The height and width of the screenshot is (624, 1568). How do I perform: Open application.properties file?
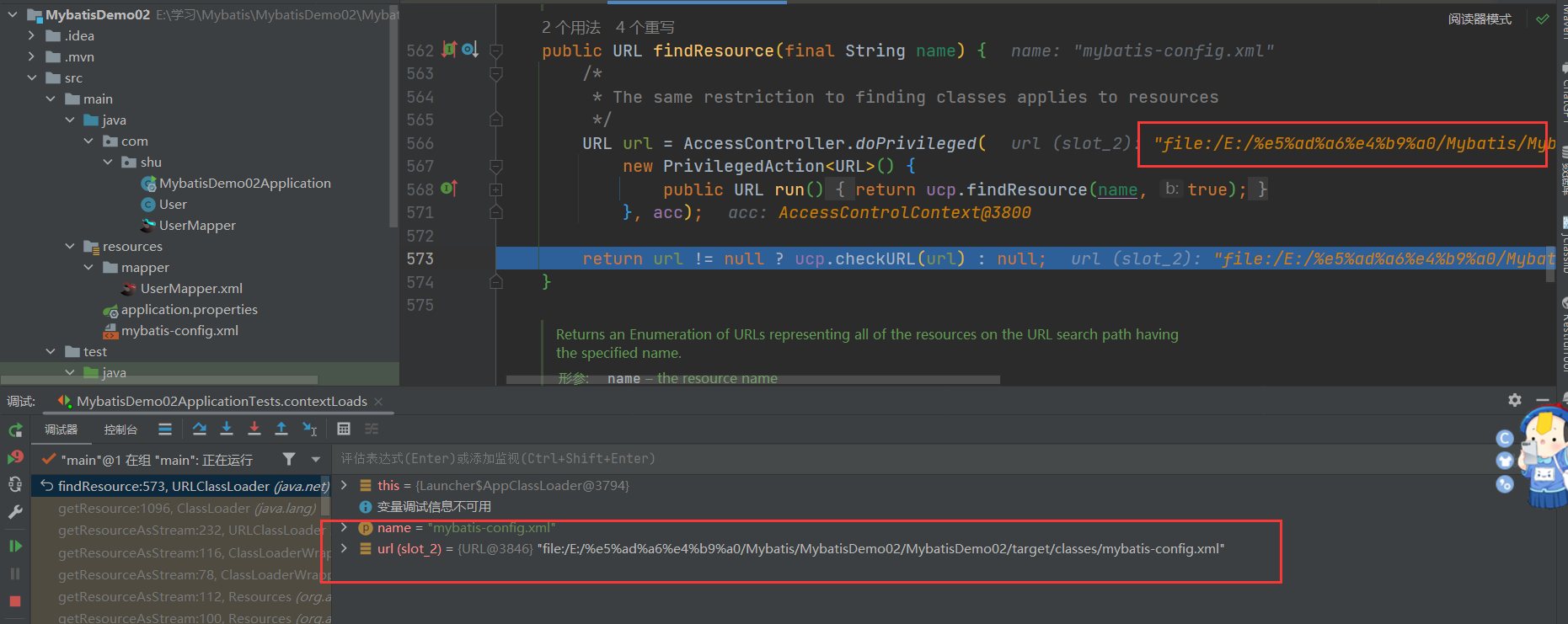(x=189, y=309)
